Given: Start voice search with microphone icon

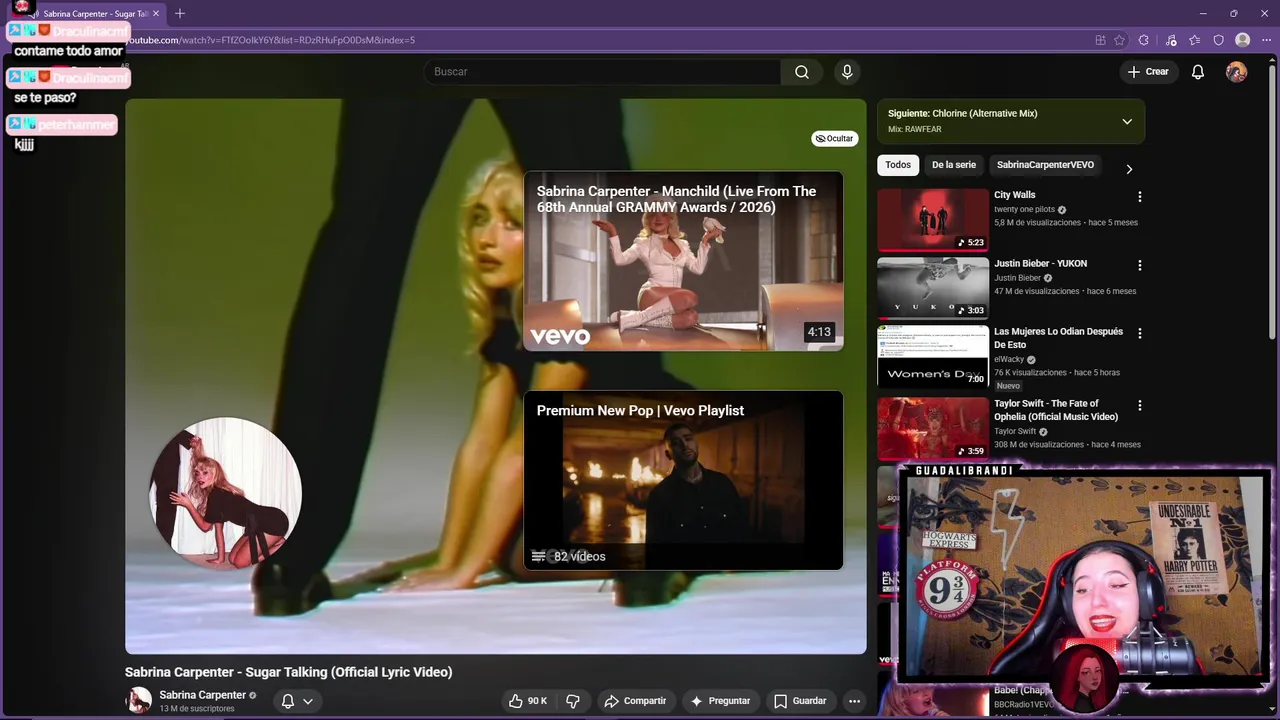Looking at the screenshot, I should 847,72.
